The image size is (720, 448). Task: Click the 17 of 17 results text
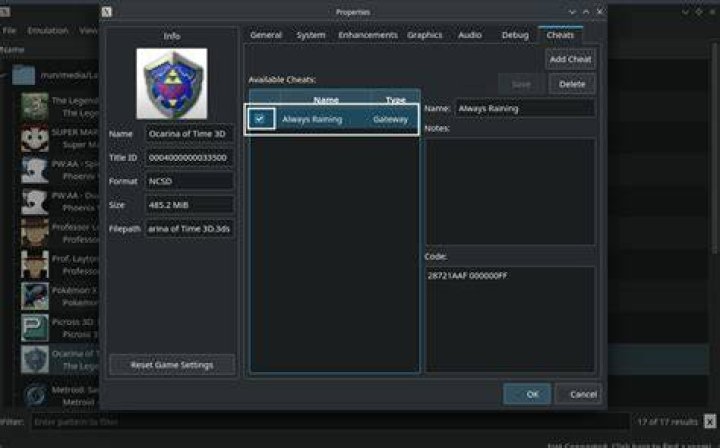(x=667, y=421)
